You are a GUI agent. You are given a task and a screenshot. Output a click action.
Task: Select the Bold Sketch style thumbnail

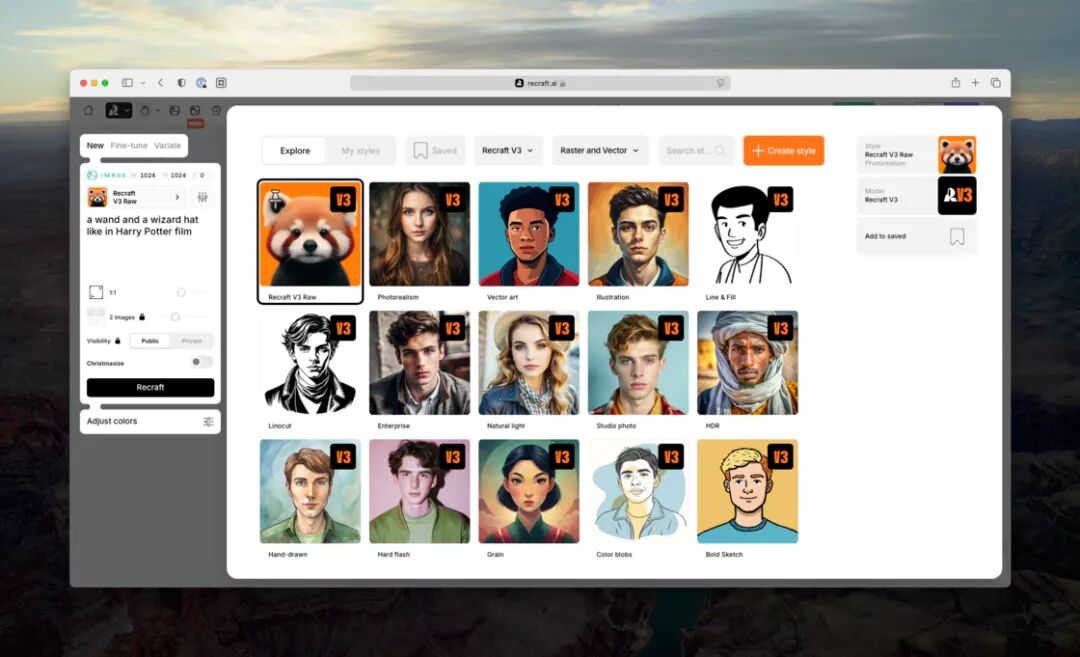click(x=747, y=492)
